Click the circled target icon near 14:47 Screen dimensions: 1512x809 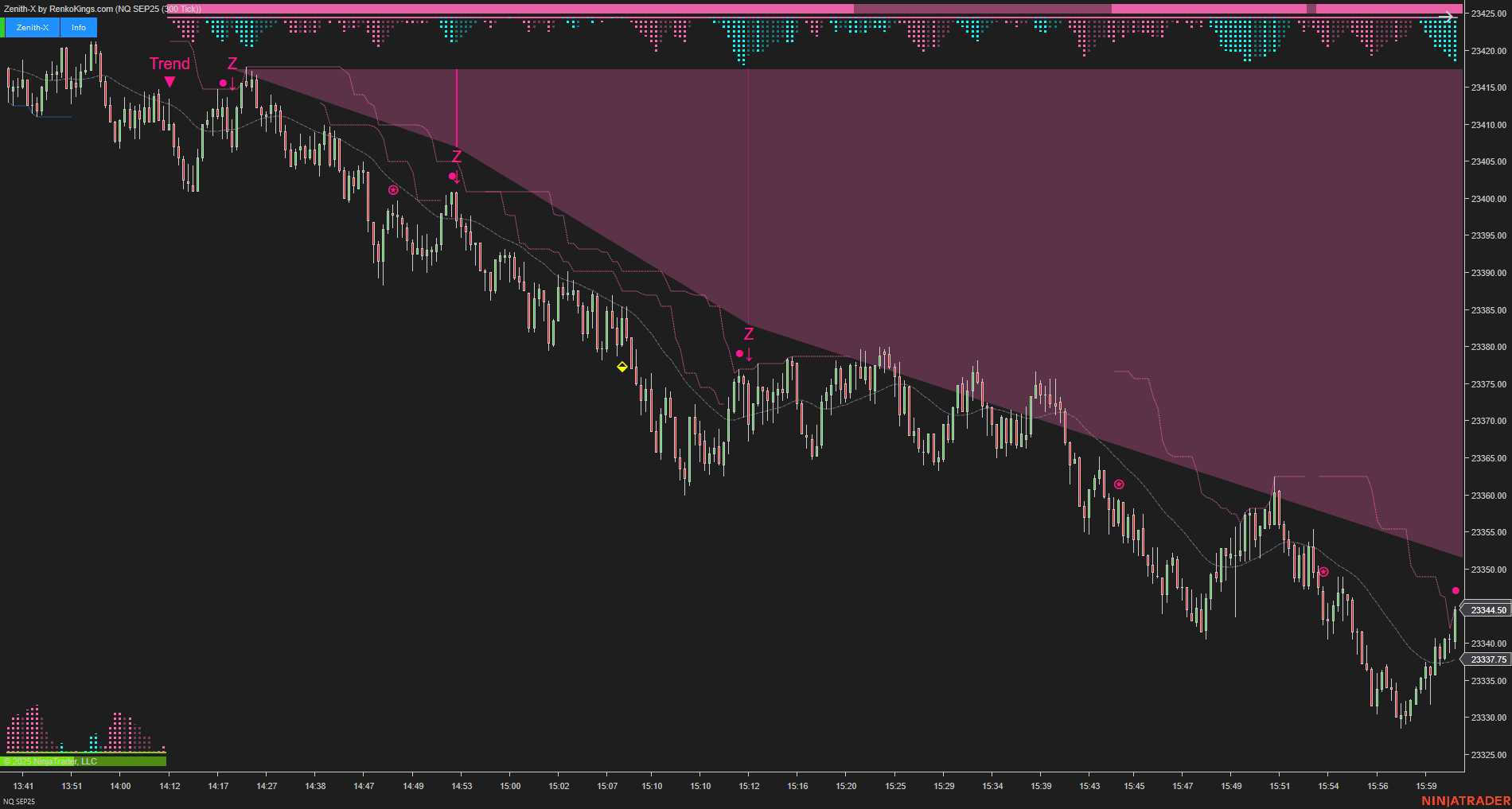(x=392, y=189)
